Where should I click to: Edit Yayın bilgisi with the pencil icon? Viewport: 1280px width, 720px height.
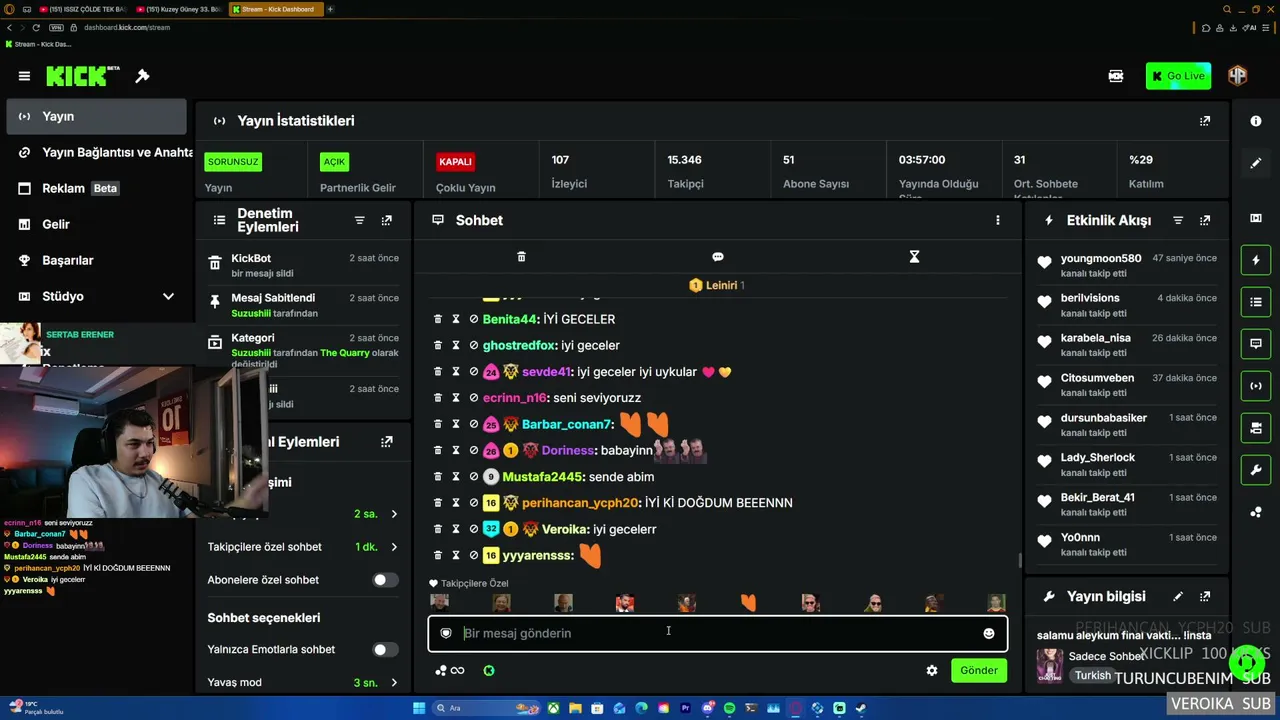(x=1178, y=597)
